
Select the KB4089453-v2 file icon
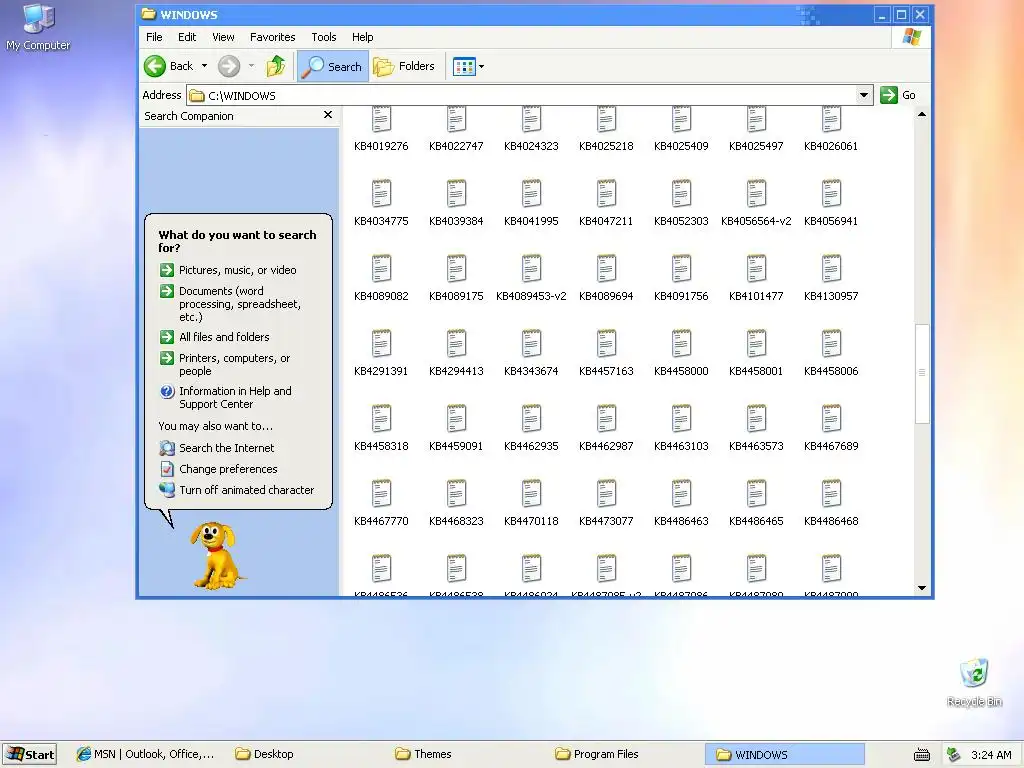(532, 268)
